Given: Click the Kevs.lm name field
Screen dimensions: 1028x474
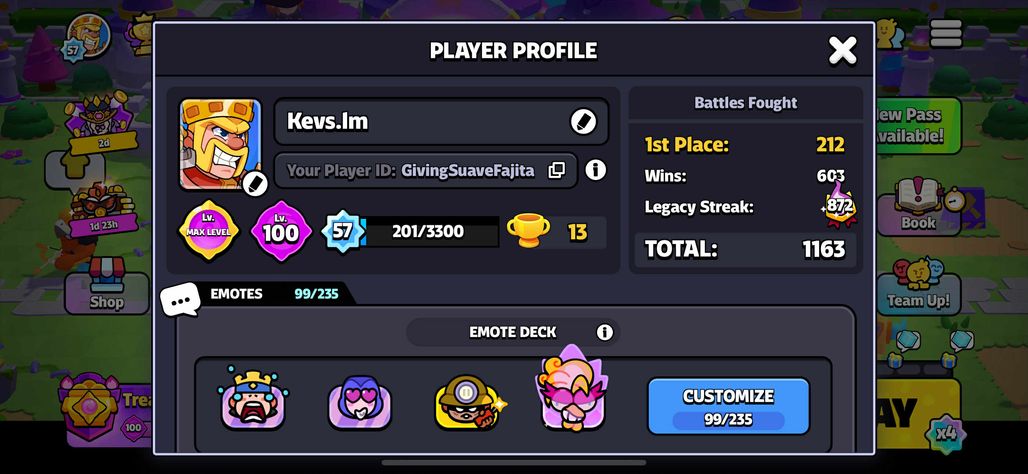Looking at the screenshot, I should pyautogui.click(x=441, y=121).
